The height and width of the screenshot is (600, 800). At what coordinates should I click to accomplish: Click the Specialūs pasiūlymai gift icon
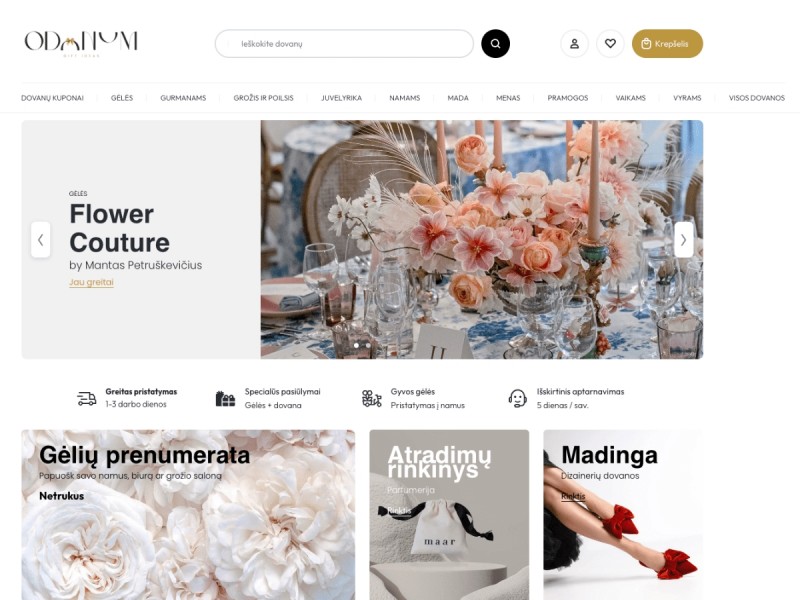pyautogui.click(x=225, y=398)
